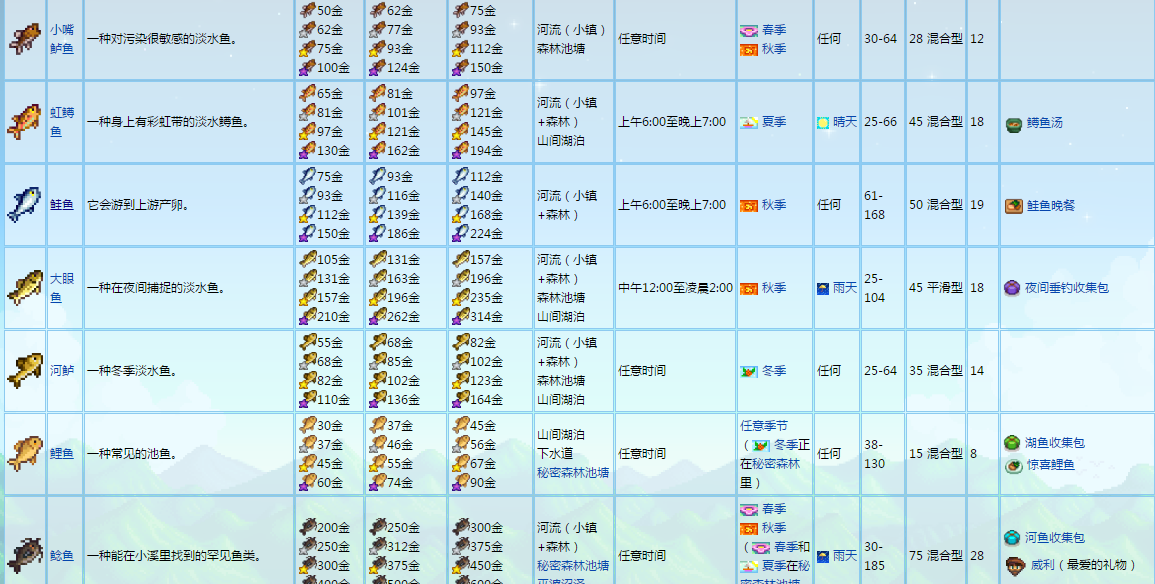Viewport: 1155px width, 584px height.
Task: Select the 210金 price in 大眼鱼 row
Action: (x=333, y=317)
